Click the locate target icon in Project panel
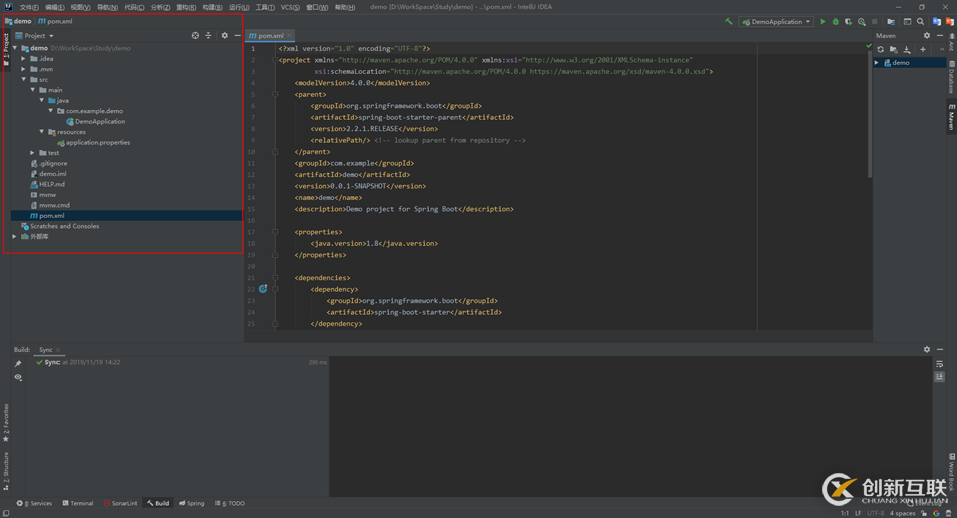957x518 pixels. (x=195, y=36)
